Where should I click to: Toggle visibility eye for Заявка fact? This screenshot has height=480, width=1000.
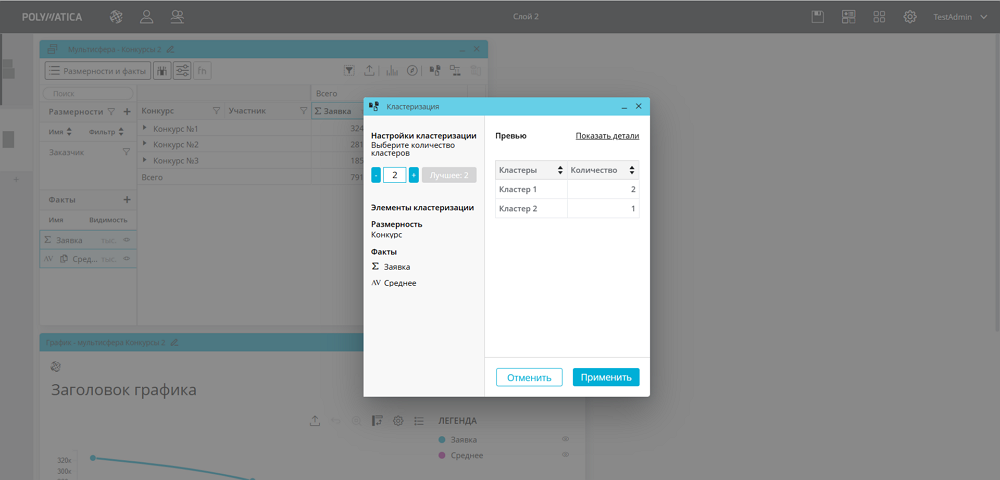pyautogui.click(x=127, y=240)
